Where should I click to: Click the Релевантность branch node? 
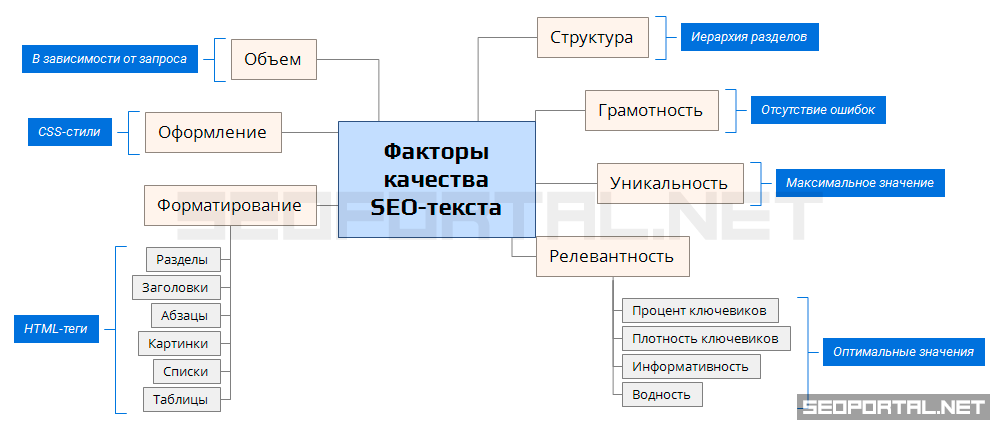(x=612, y=256)
